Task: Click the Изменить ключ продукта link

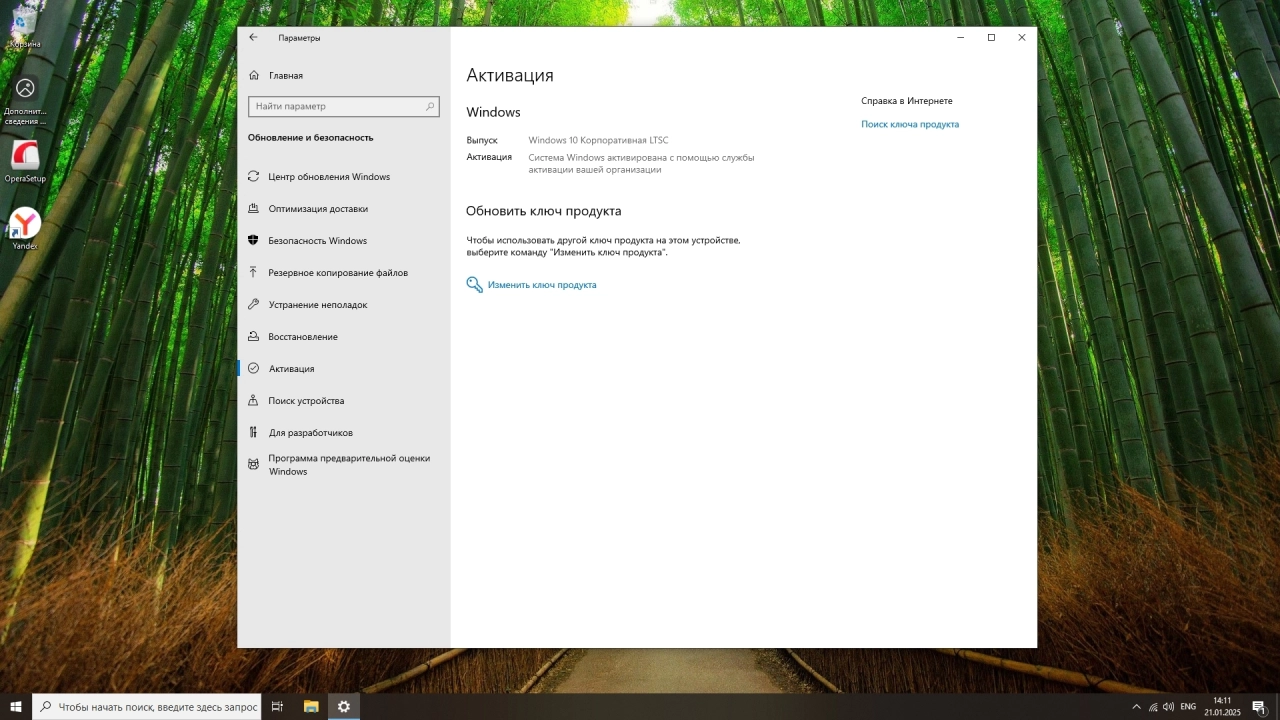Action: [542, 285]
